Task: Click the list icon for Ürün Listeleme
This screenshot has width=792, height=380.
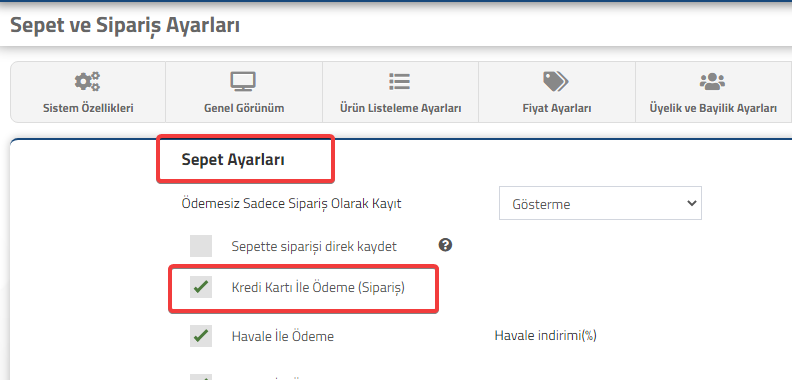Action: pyautogui.click(x=400, y=81)
